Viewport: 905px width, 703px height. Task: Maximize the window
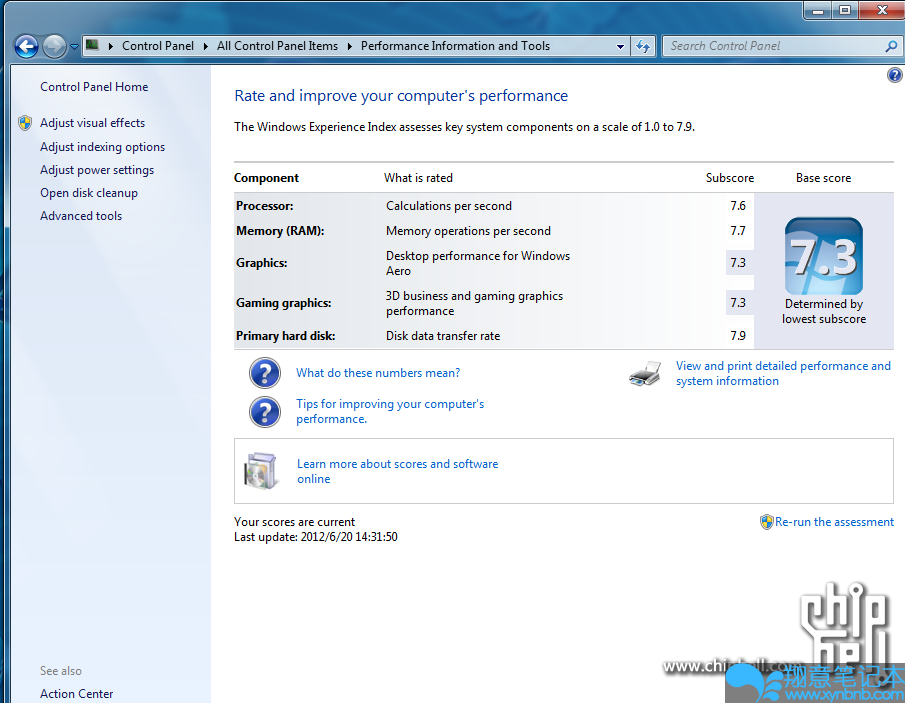[844, 10]
